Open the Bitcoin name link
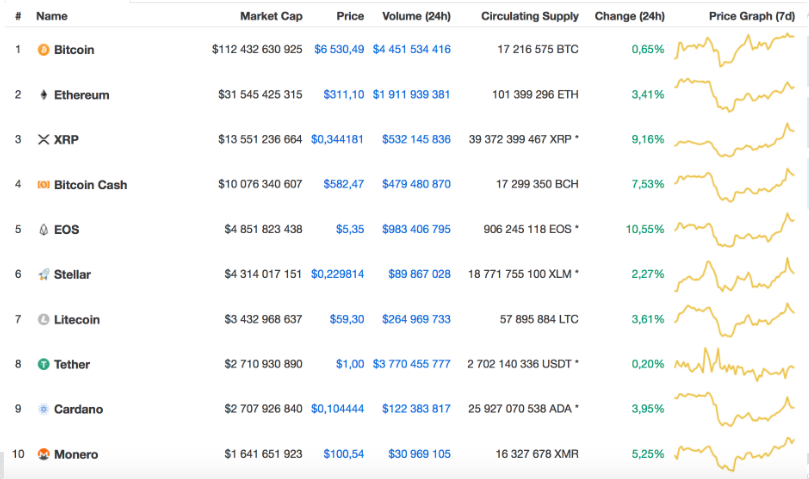This screenshot has height=479, width=809. point(74,50)
